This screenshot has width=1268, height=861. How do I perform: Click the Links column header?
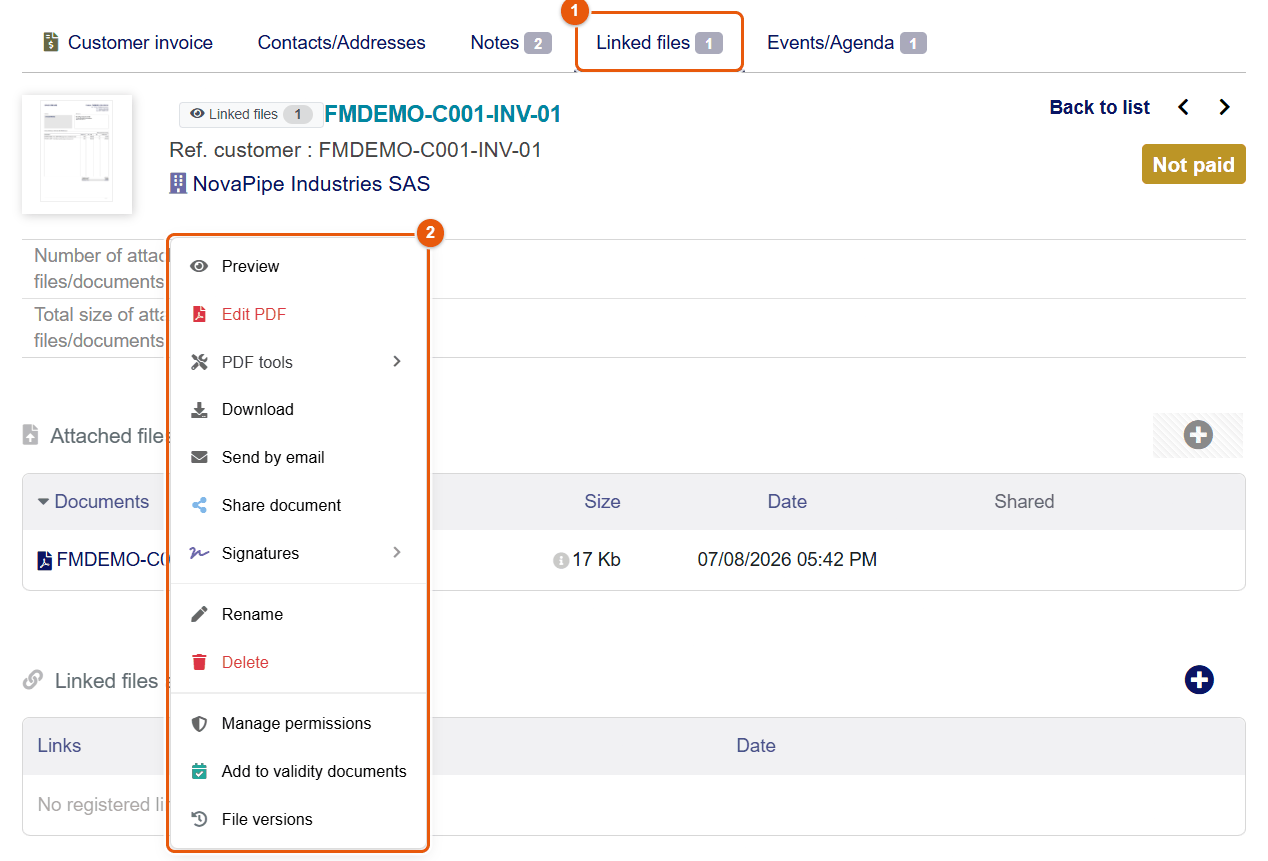(x=59, y=745)
